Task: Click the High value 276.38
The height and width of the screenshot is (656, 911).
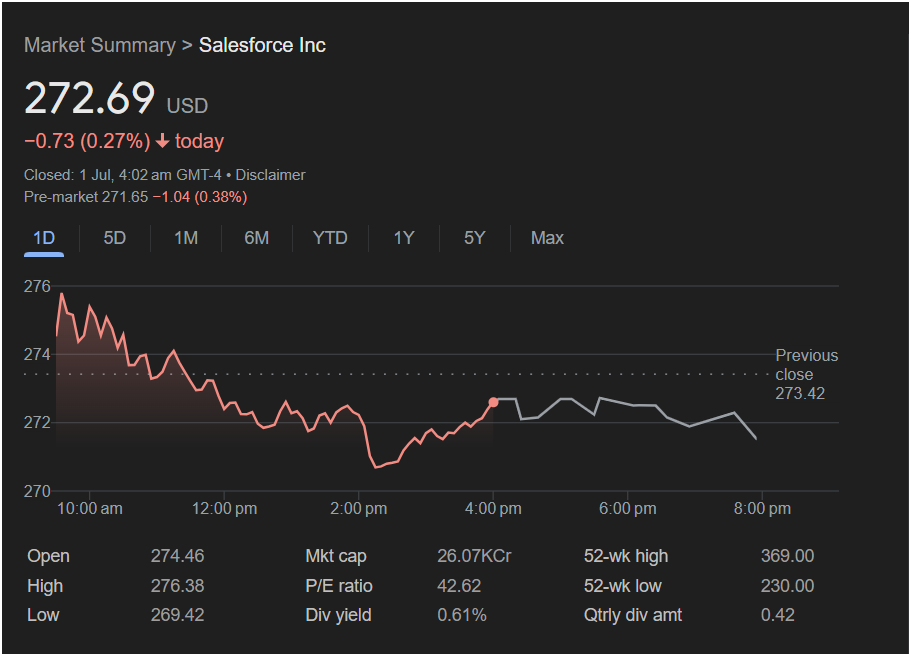Action: (x=177, y=586)
